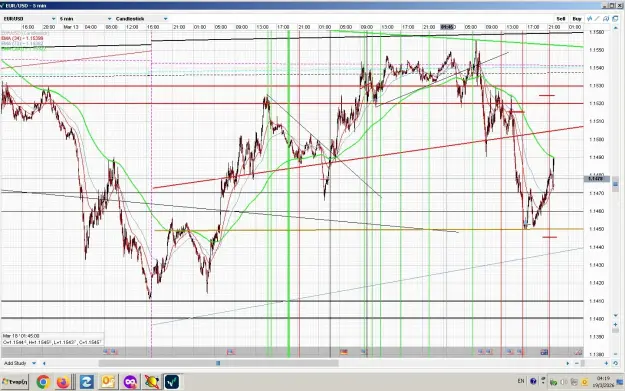Zoom out with the minus button
This screenshot has width=625, height=391.
pos(577,363)
